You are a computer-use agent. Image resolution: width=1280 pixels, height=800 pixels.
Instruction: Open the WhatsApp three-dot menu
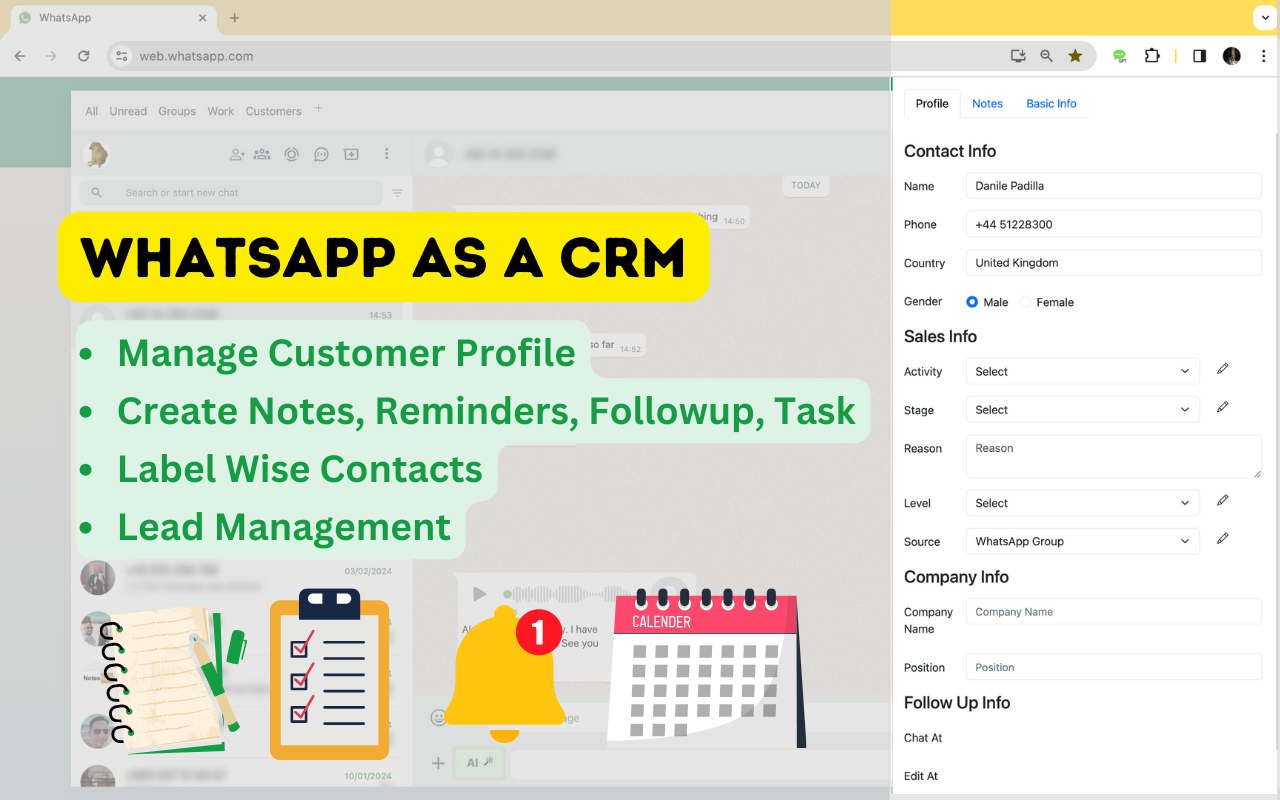387,154
